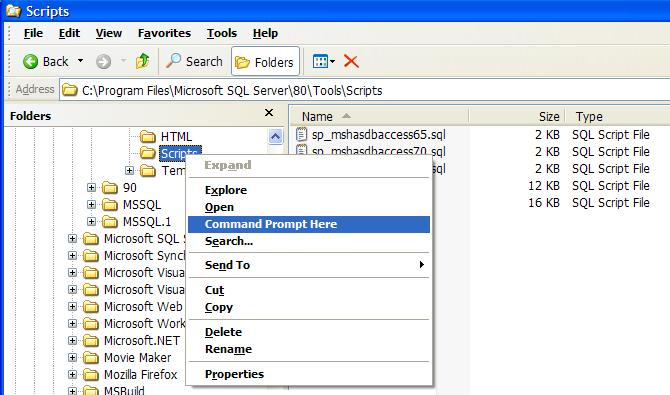Choose Explore from the context menu
The image size is (670, 395).
coord(309,190)
